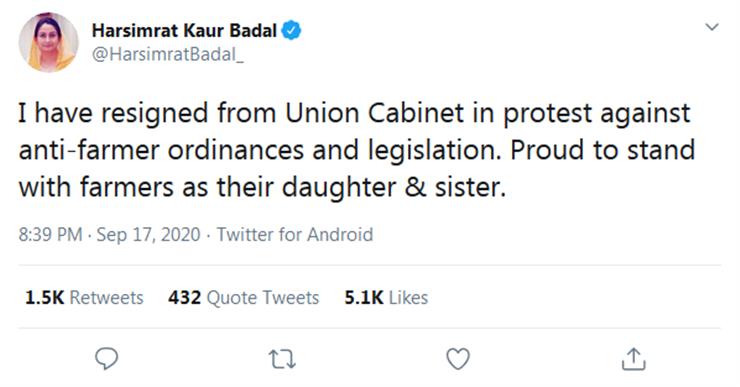Select the tweet text about resigning
Viewport: 740px width, 387px height.
pyautogui.click(x=357, y=150)
